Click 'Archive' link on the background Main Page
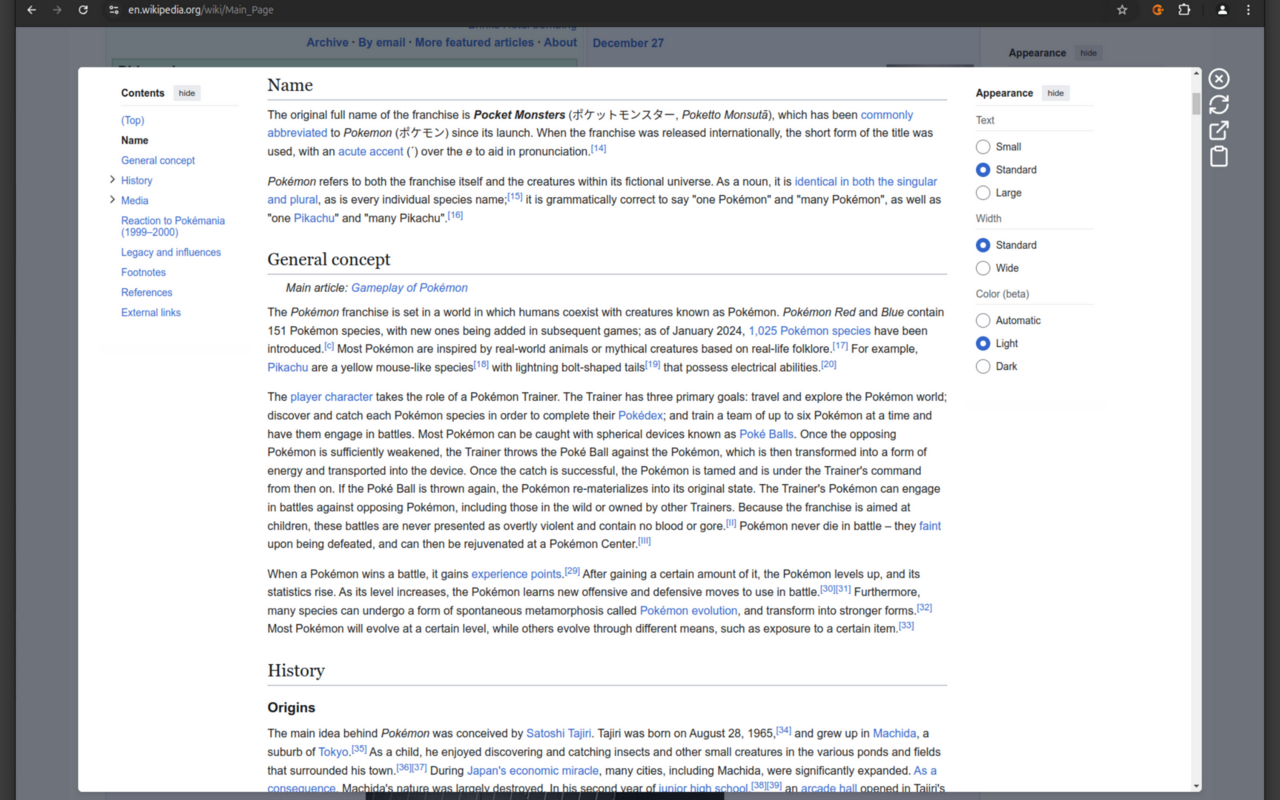The height and width of the screenshot is (800, 1280). [328, 43]
